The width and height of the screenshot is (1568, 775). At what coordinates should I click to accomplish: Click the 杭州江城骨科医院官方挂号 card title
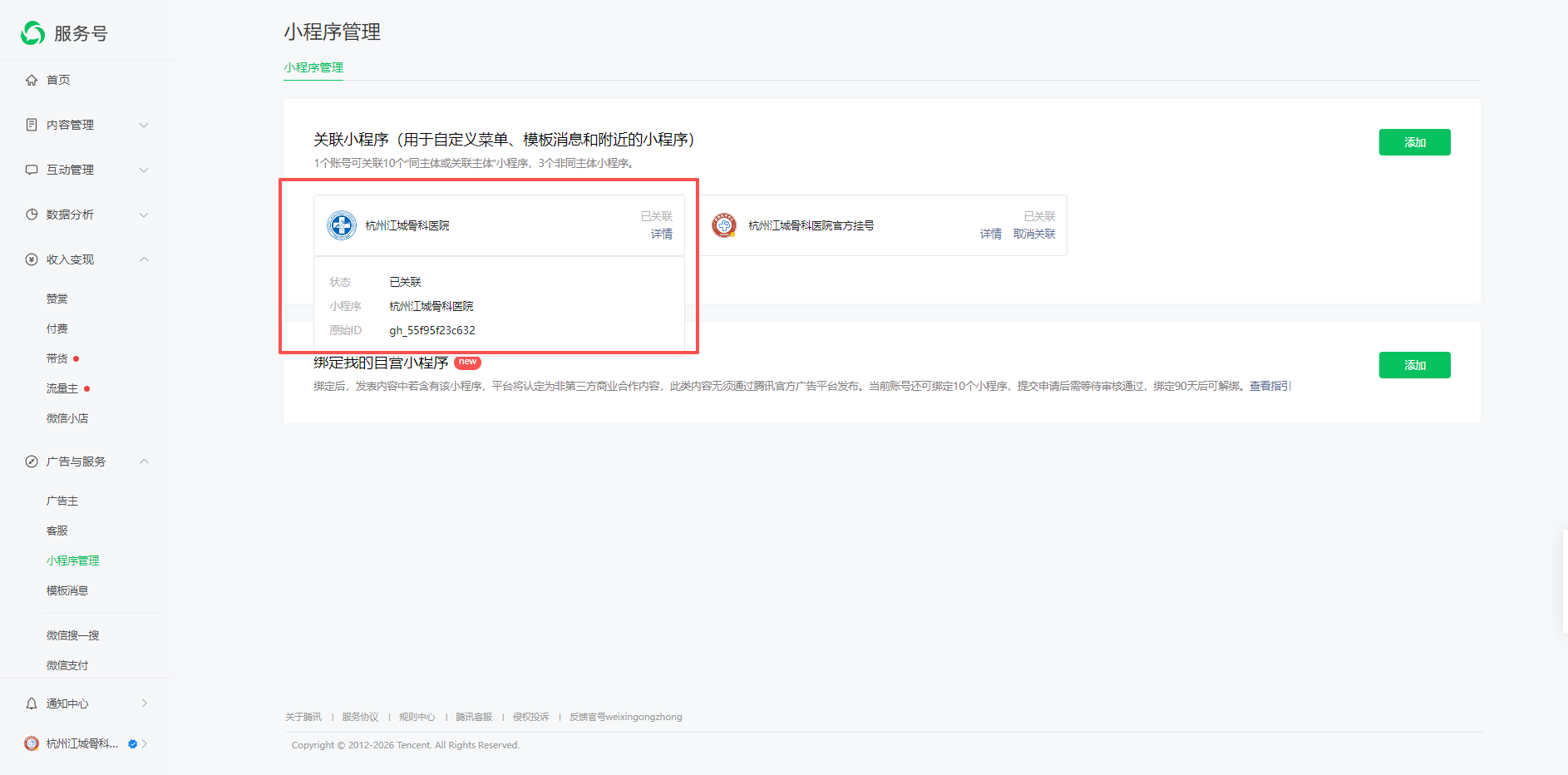click(811, 225)
